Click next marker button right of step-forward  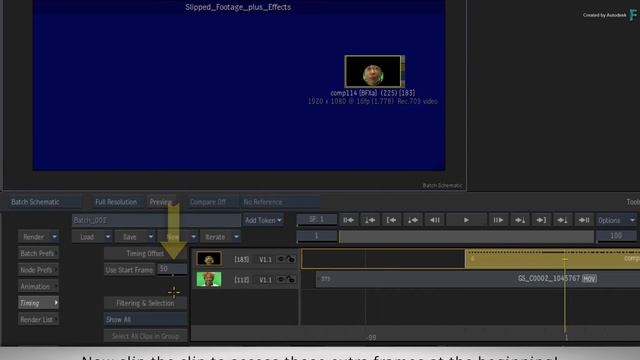[x=520, y=220]
